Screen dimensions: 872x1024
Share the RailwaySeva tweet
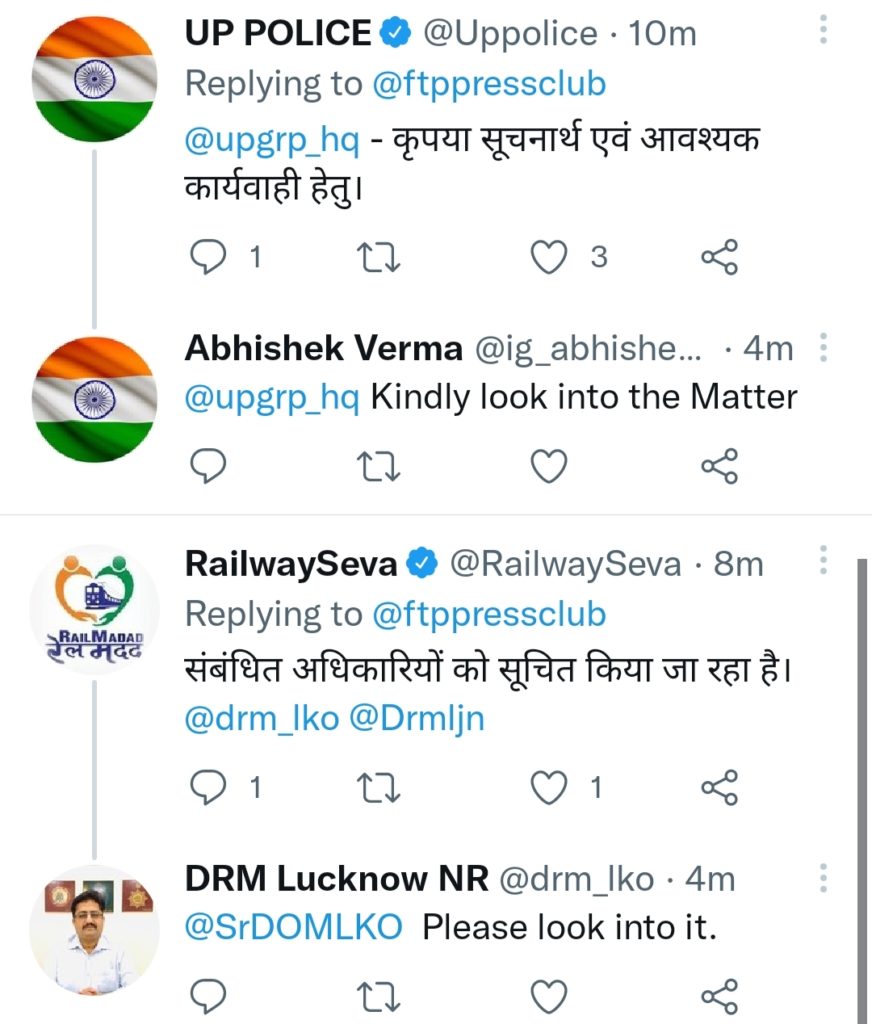point(719,788)
